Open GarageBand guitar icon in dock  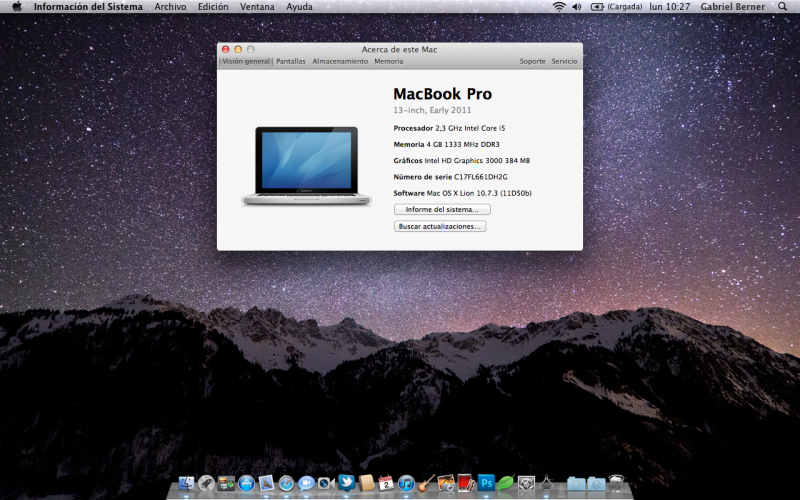coord(426,483)
